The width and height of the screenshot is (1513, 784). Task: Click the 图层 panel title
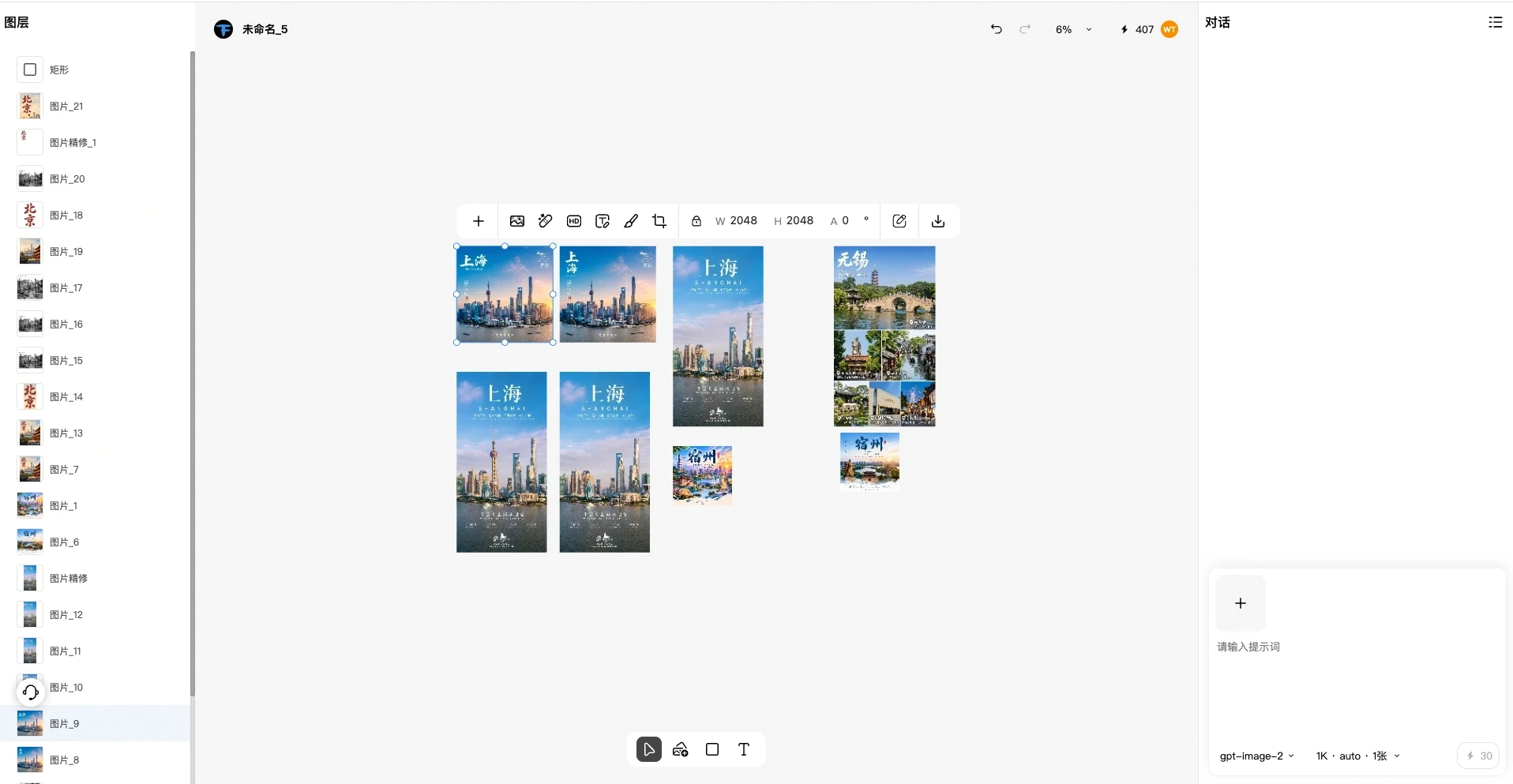point(17,22)
